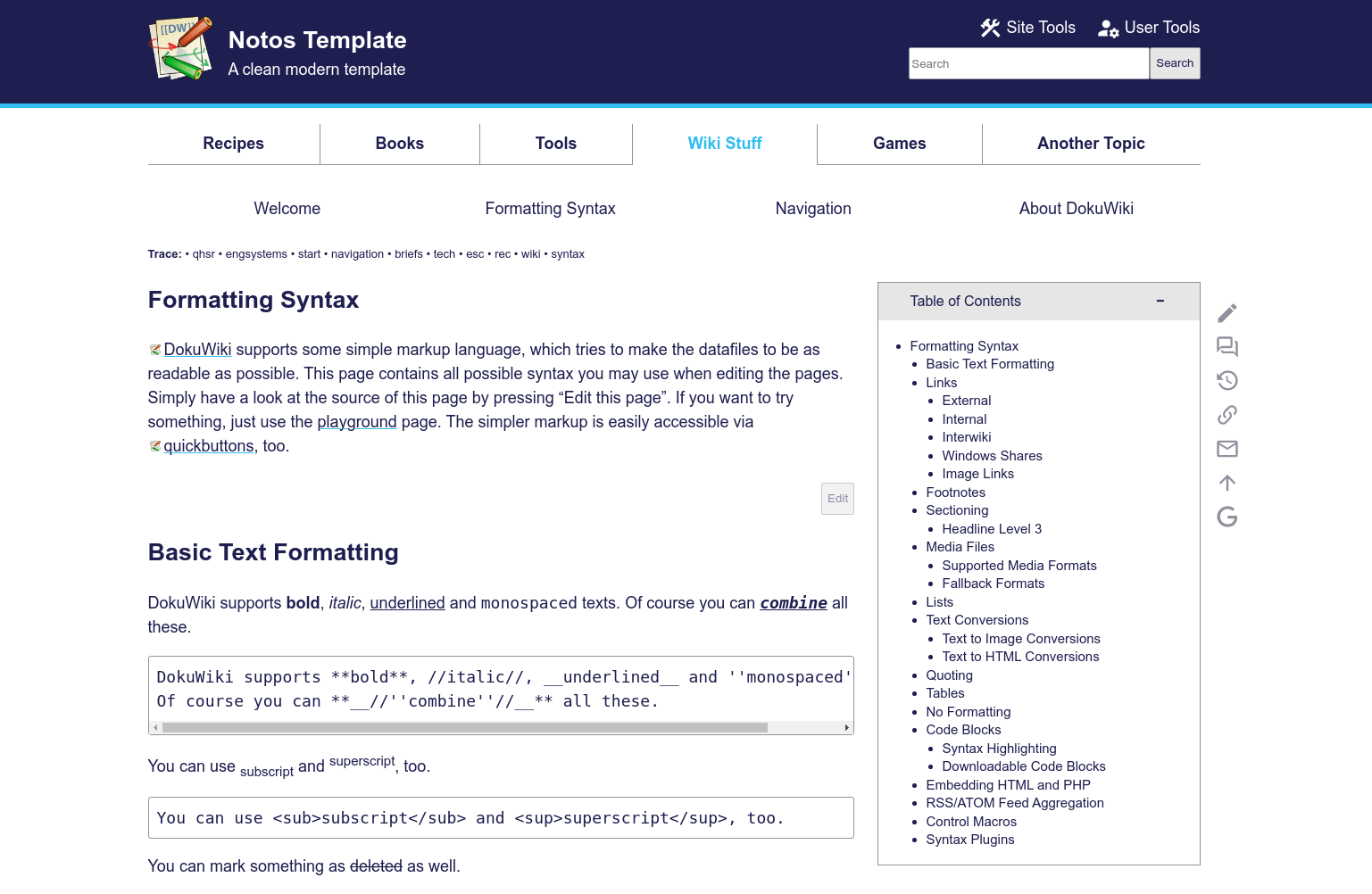Click engsystems in the breadcrumb trace
The height and width of the screenshot is (894, 1372).
coord(256,254)
